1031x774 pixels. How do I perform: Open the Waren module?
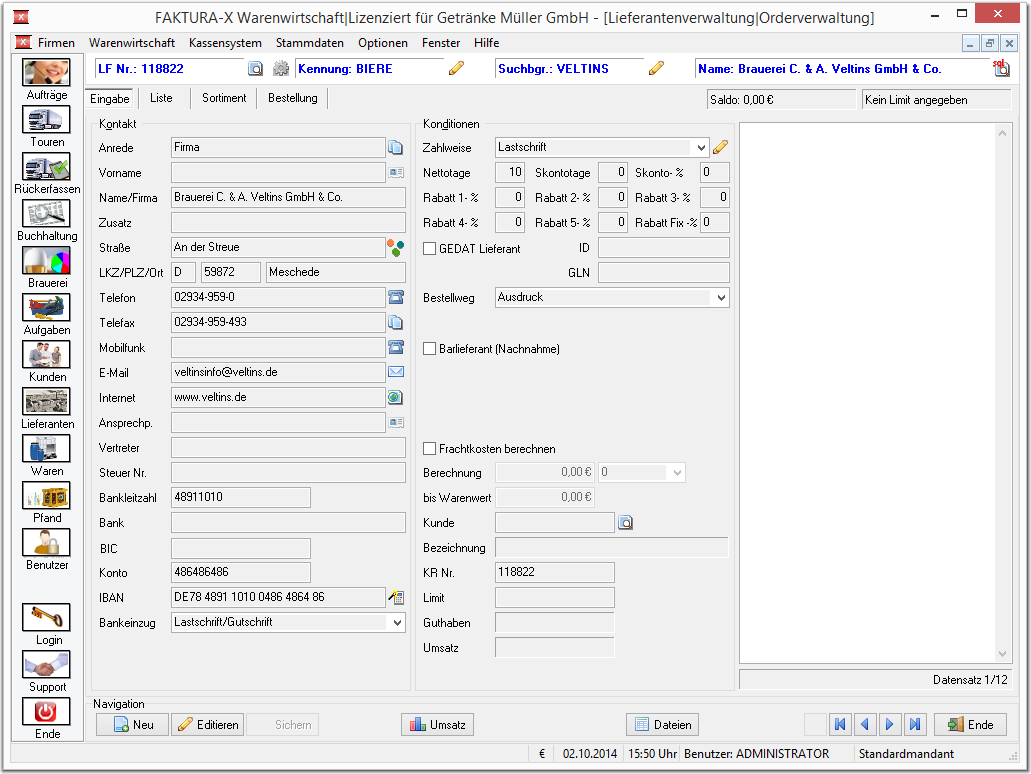46,448
